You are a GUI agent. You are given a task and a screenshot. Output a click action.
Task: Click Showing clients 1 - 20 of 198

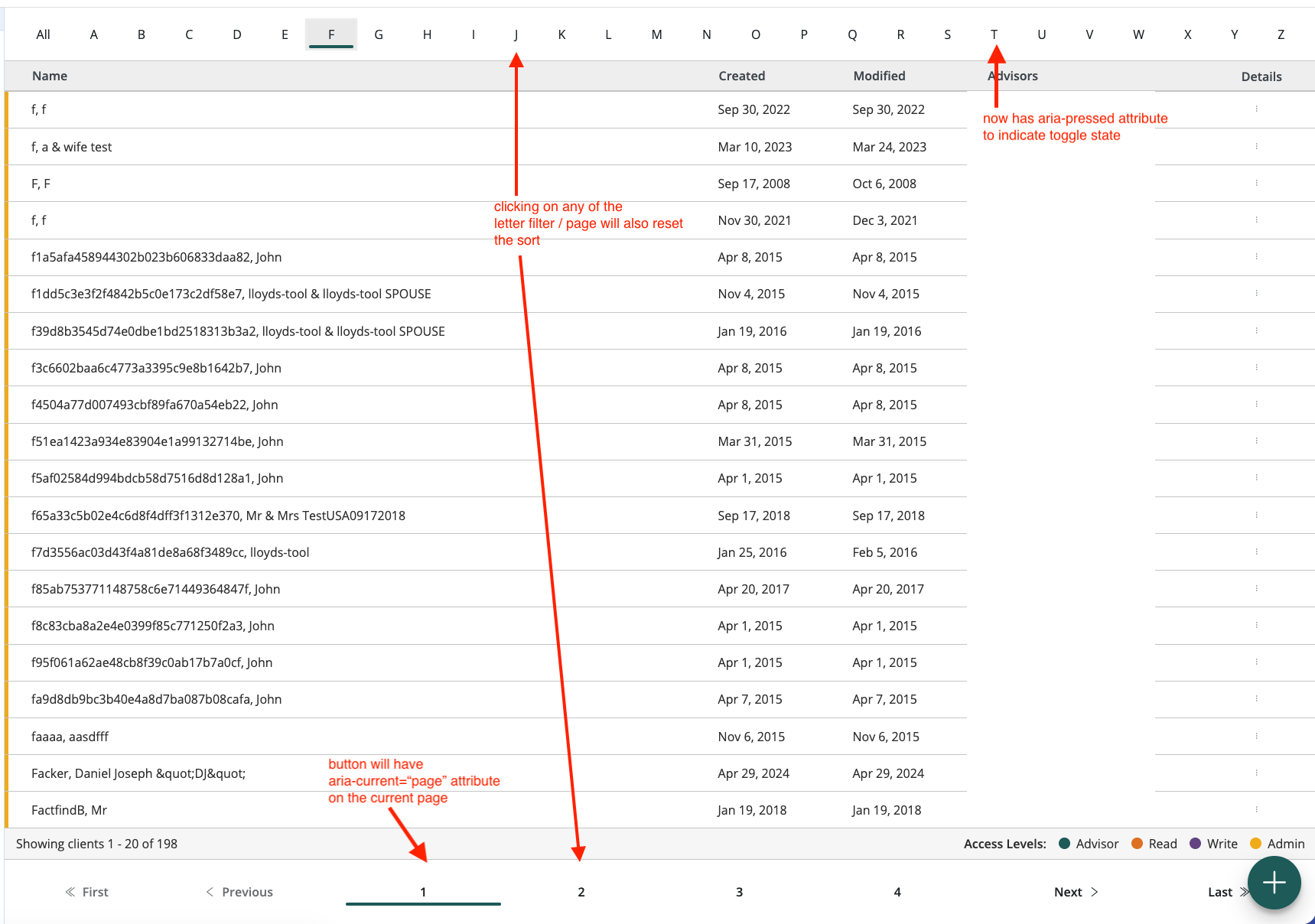pyautogui.click(x=96, y=844)
